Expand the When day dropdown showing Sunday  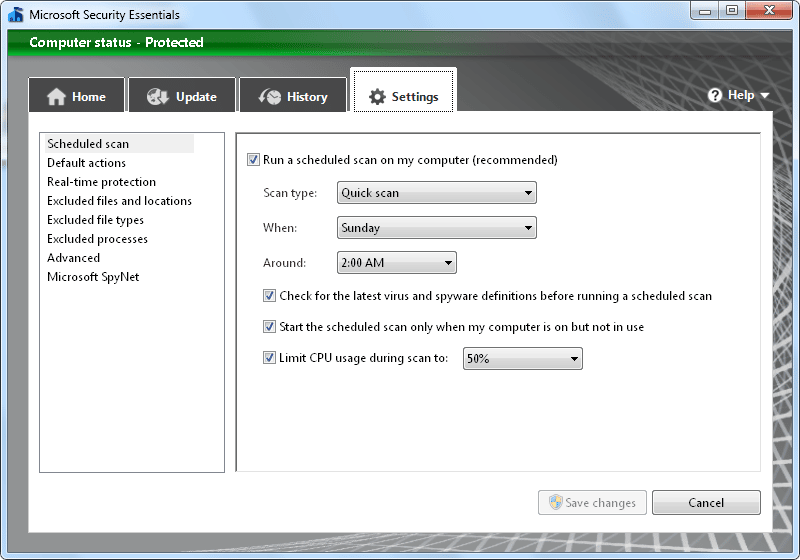436,228
